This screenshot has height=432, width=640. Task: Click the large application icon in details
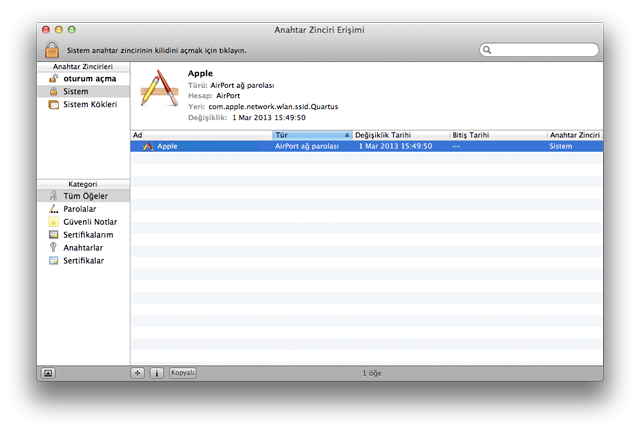(159, 89)
